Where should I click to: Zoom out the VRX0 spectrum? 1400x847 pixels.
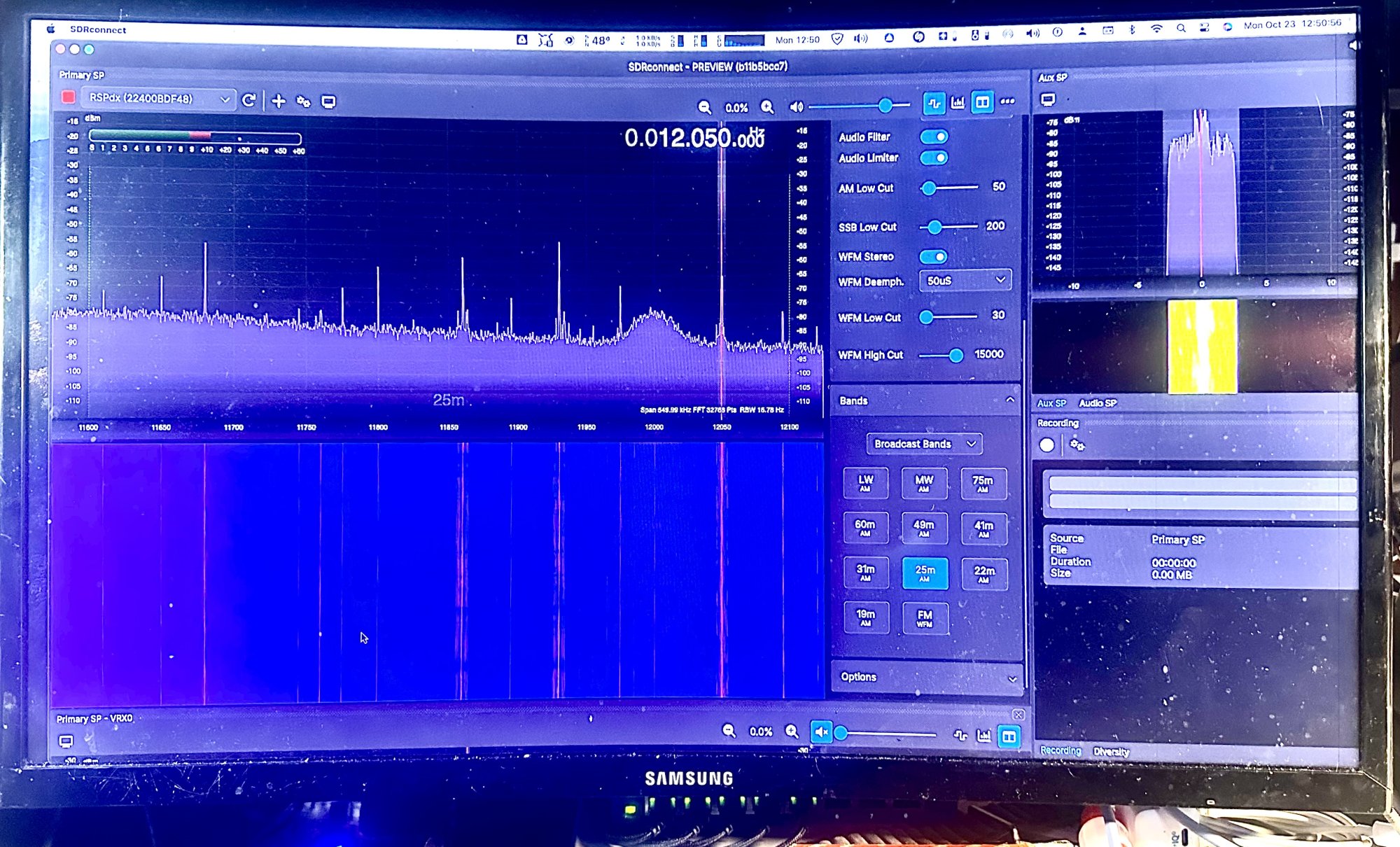(x=729, y=731)
